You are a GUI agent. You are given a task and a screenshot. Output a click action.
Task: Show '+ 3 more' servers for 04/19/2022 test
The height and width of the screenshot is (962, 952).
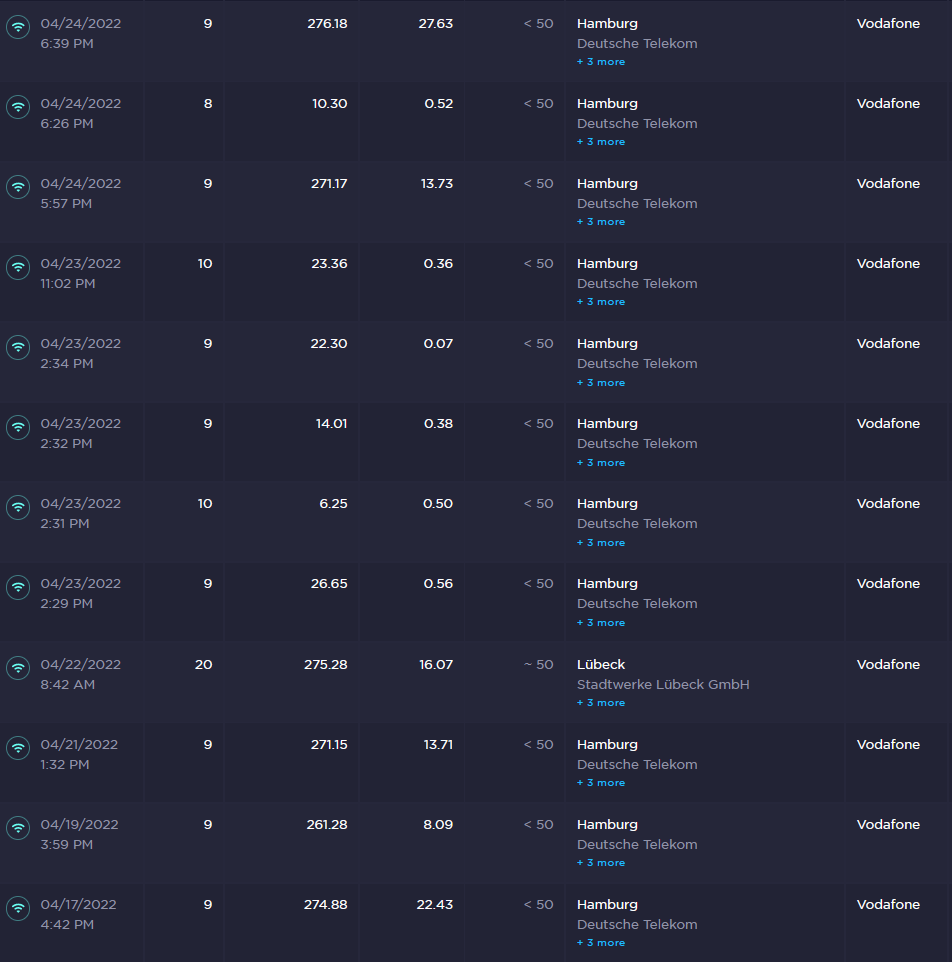(x=601, y=863)
